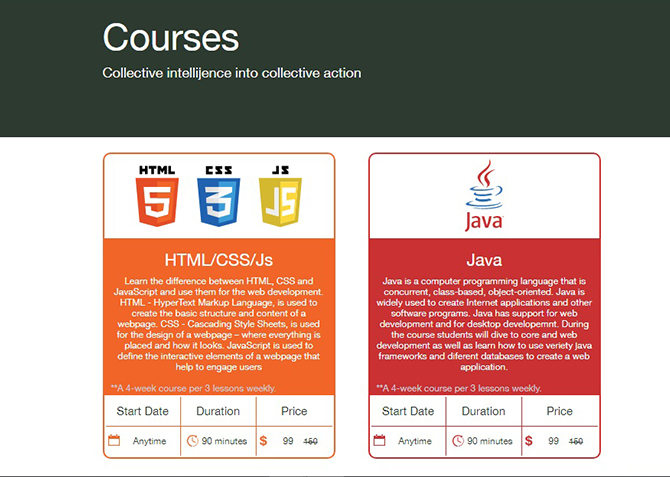Select Price header in Java card
This screenshot has width=670, height=477.
click(559, 411)
